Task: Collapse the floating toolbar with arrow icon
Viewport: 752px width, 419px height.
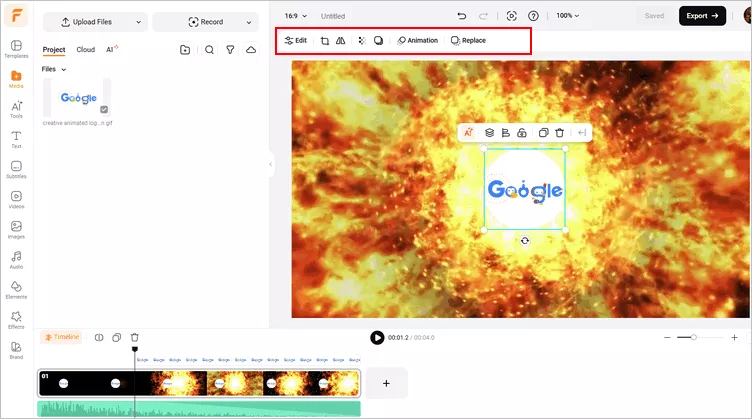Action: click(x=582, y=133)
